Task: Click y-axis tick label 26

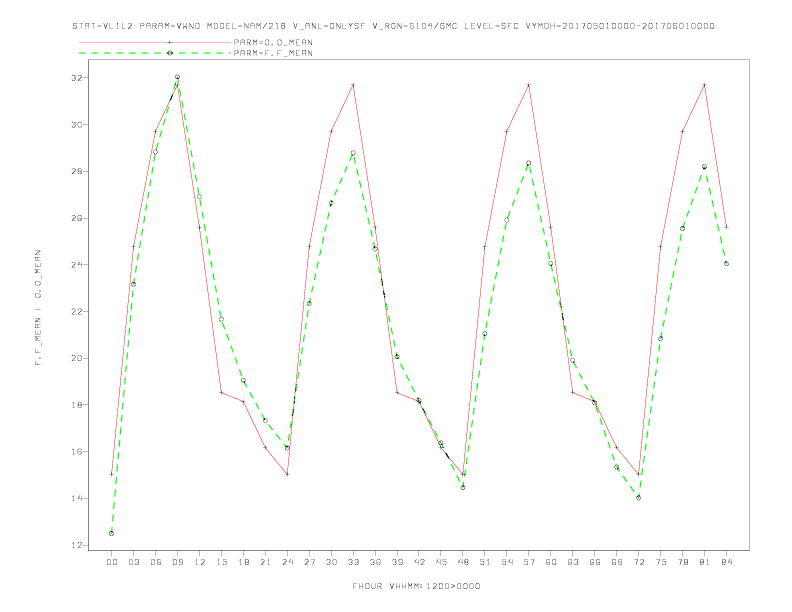Action: pos(77,218)
